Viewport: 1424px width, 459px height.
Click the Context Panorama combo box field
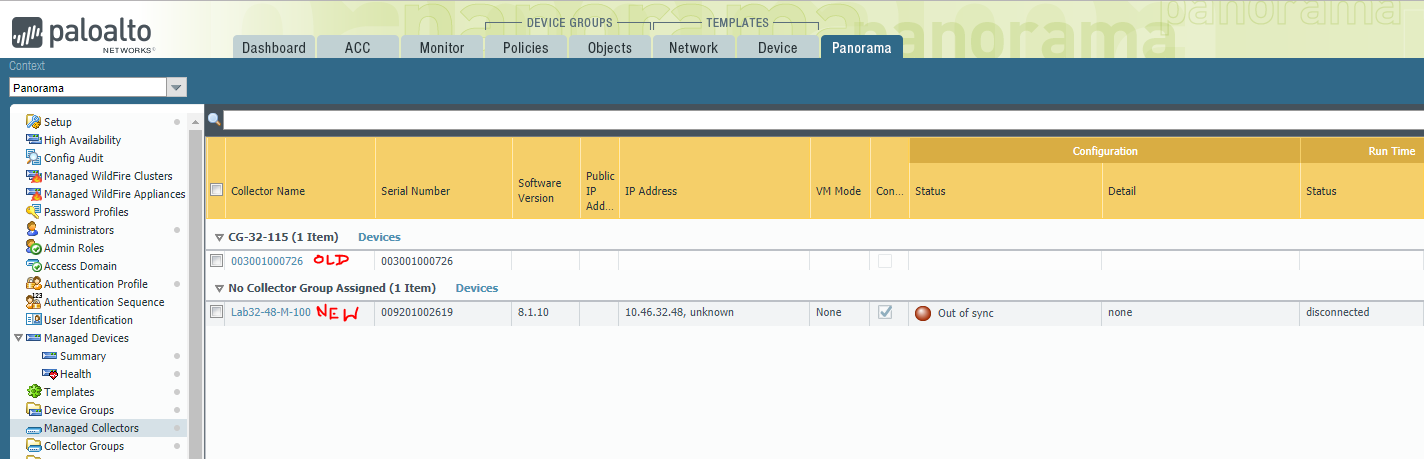(x=88, y=88)
